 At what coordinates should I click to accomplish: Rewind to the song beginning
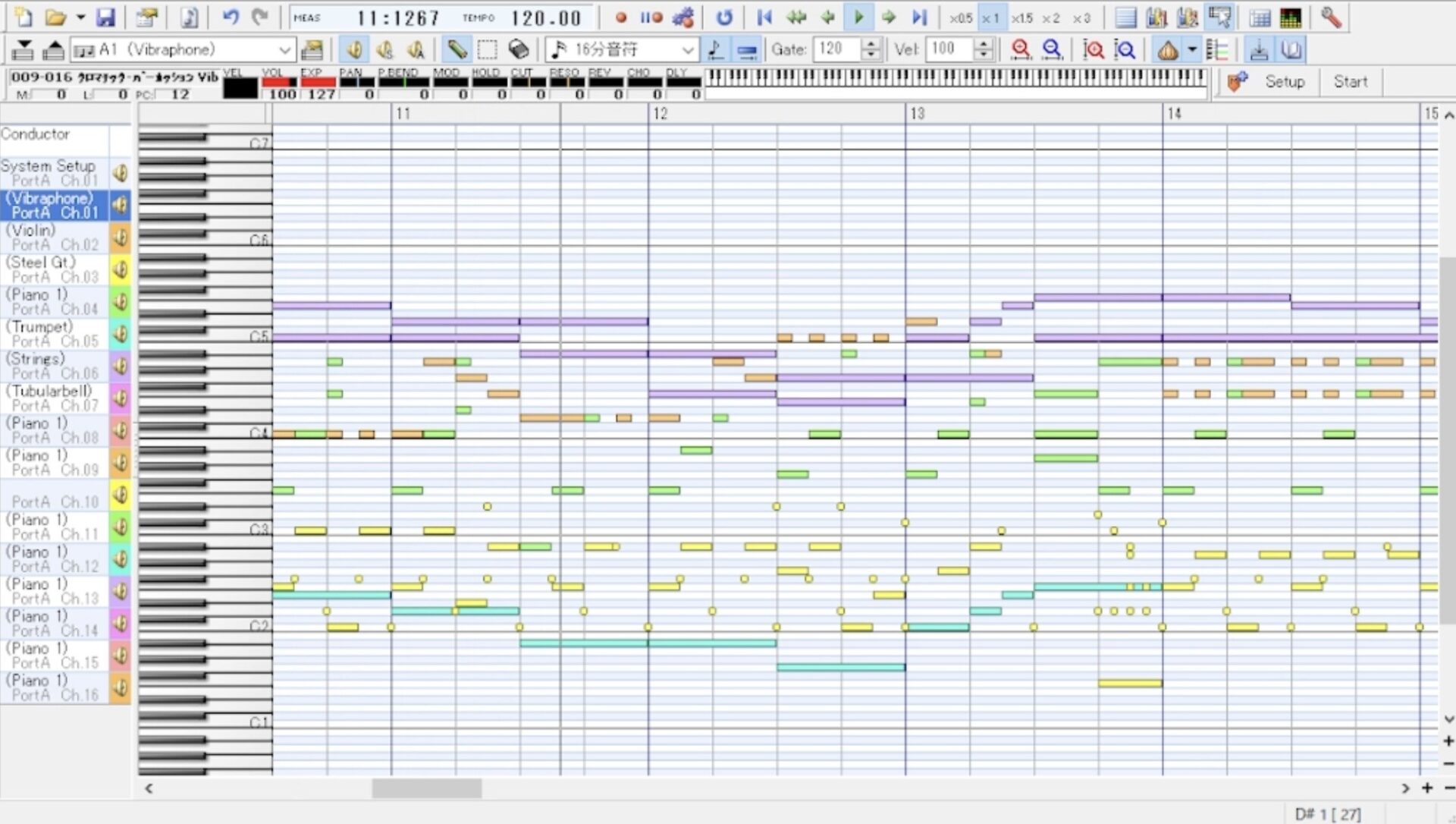764,17
